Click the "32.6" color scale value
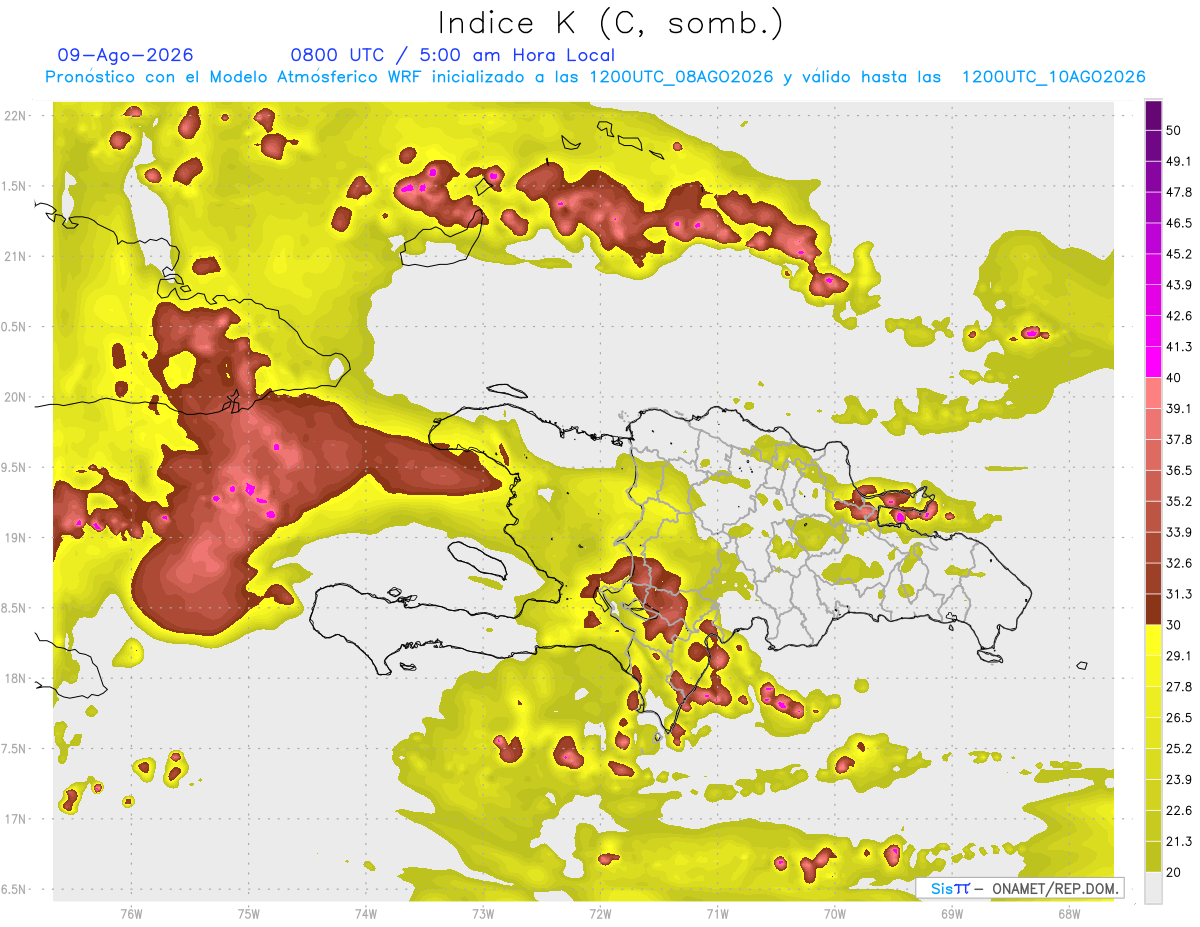 pyautogui.click(x=1178, y=563)
